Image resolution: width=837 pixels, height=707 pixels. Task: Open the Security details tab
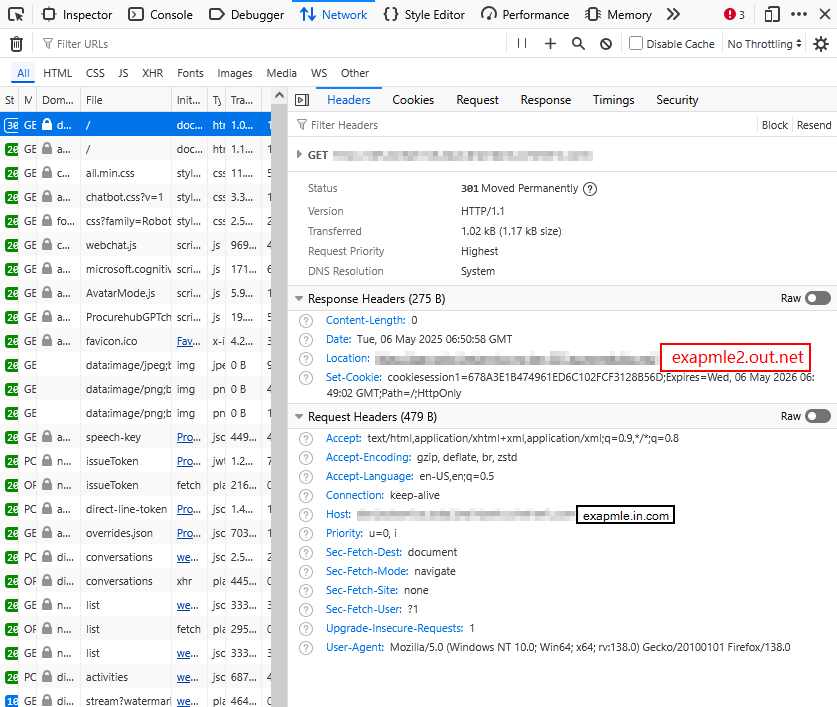677,100
